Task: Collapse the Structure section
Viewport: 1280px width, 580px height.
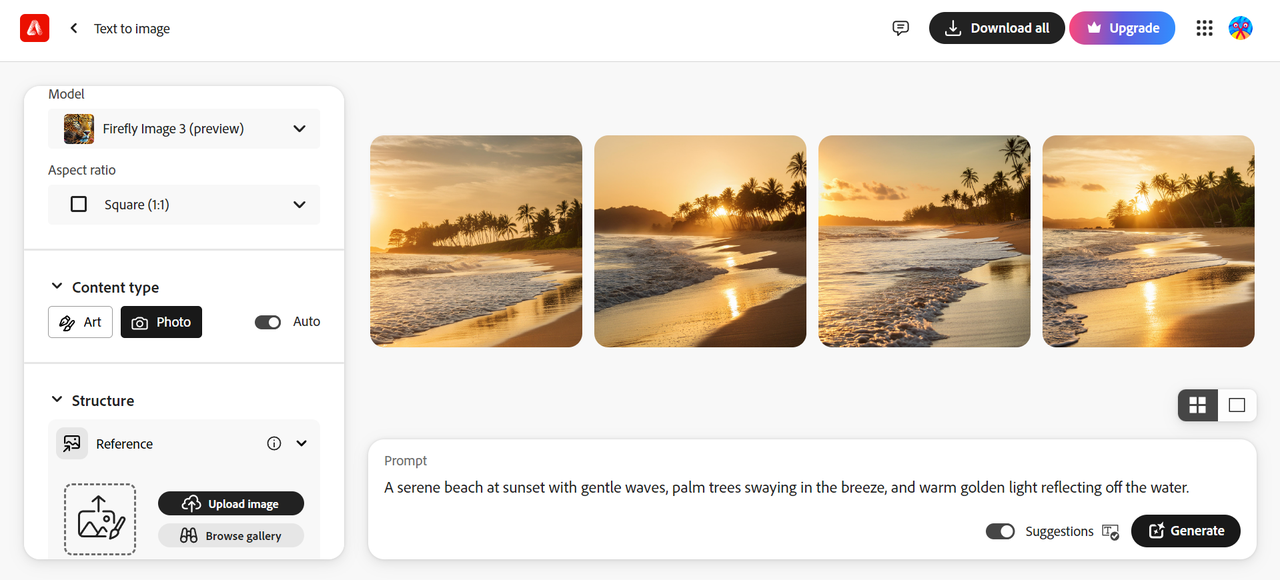Action: [57, 400]
